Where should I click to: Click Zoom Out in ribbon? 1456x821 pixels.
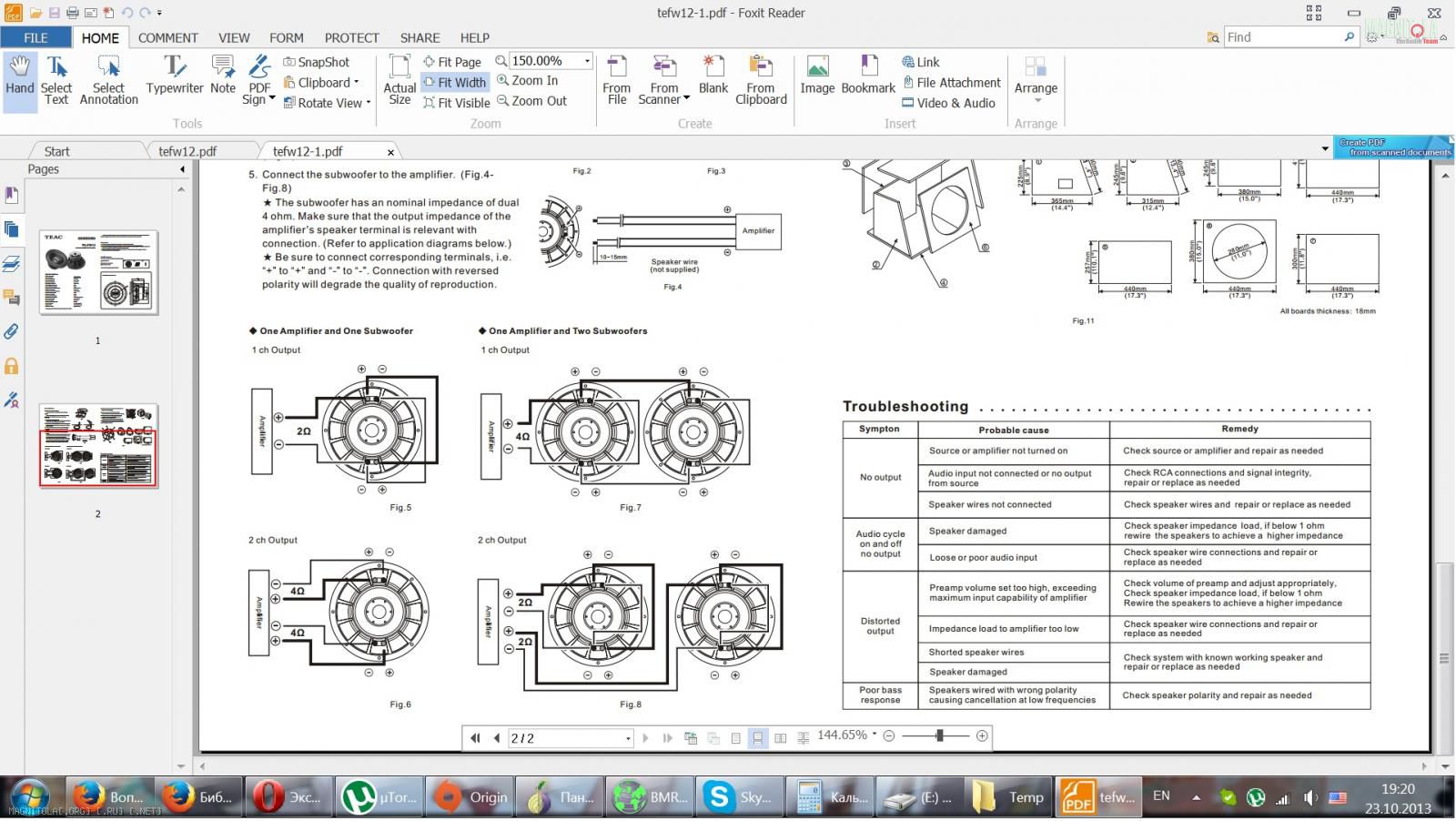(x=531, y=101)
